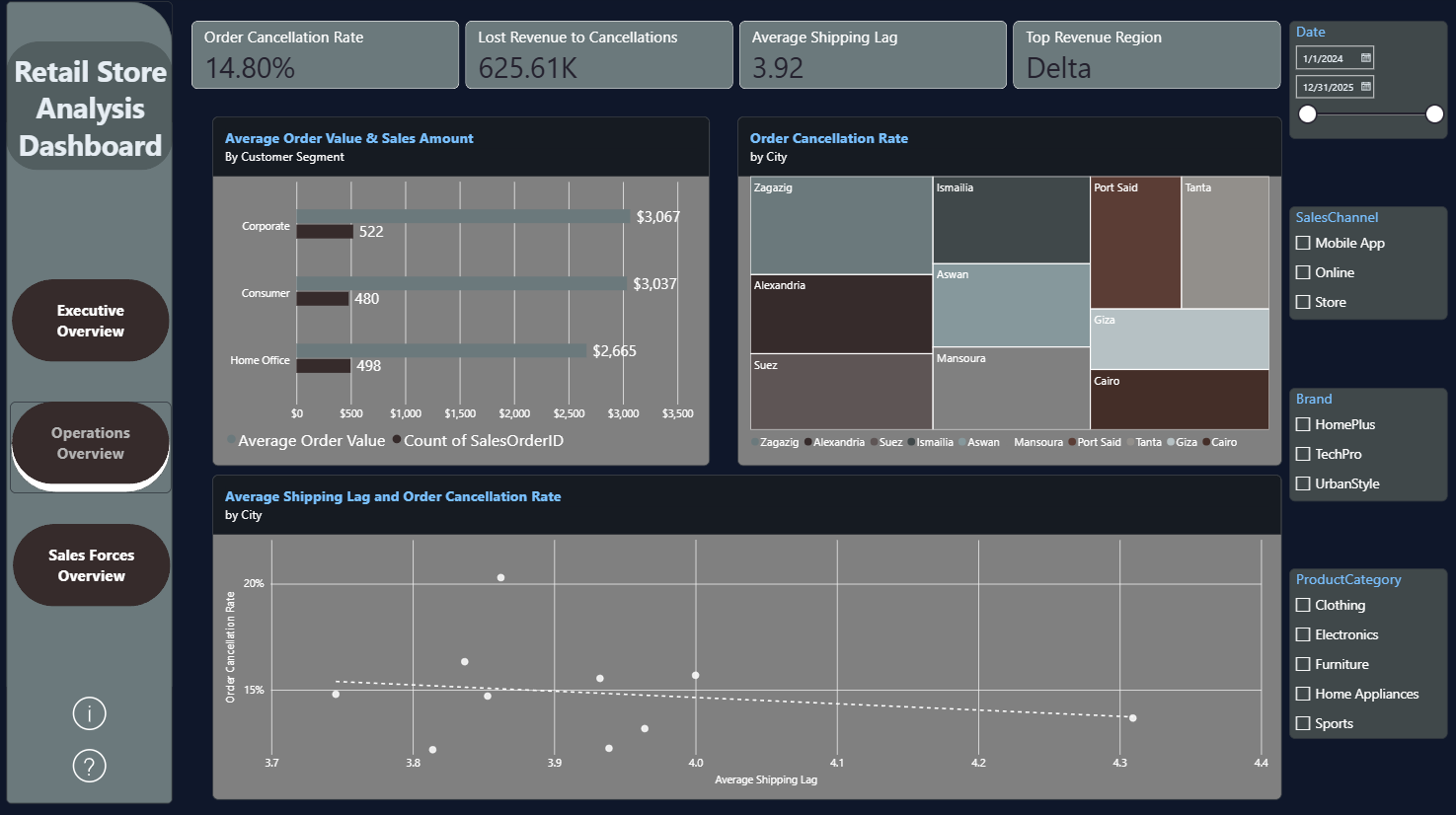Click the ProductCategory slicer header

(x=1348, y=579)
